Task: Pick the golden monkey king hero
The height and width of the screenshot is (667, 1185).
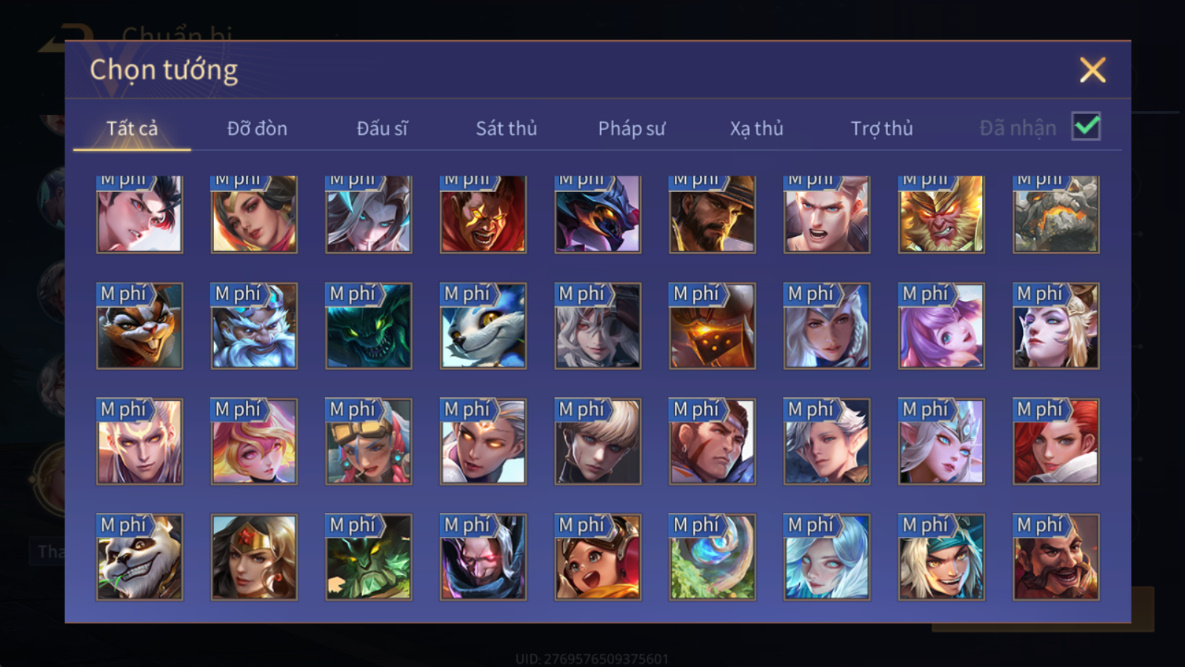Action: (x=941, y=214)
